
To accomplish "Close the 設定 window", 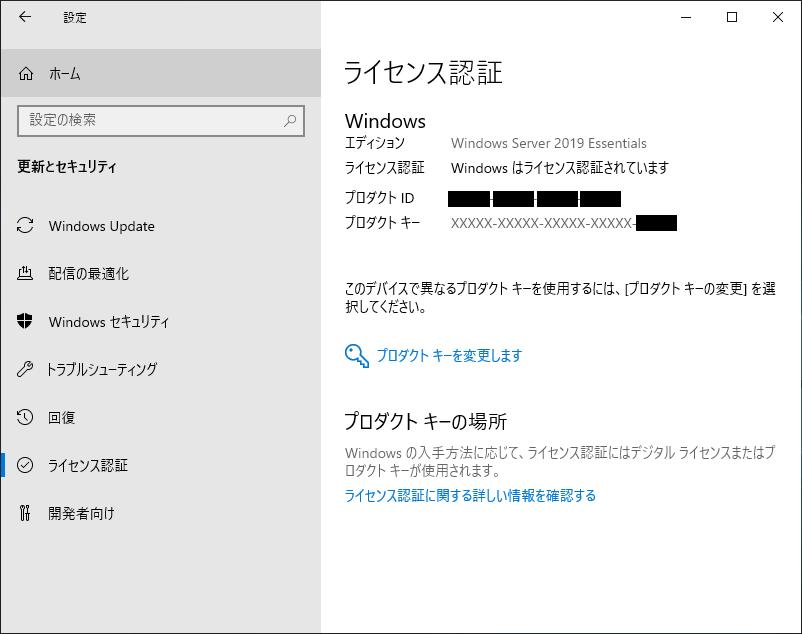I will [x=778, y=17].
